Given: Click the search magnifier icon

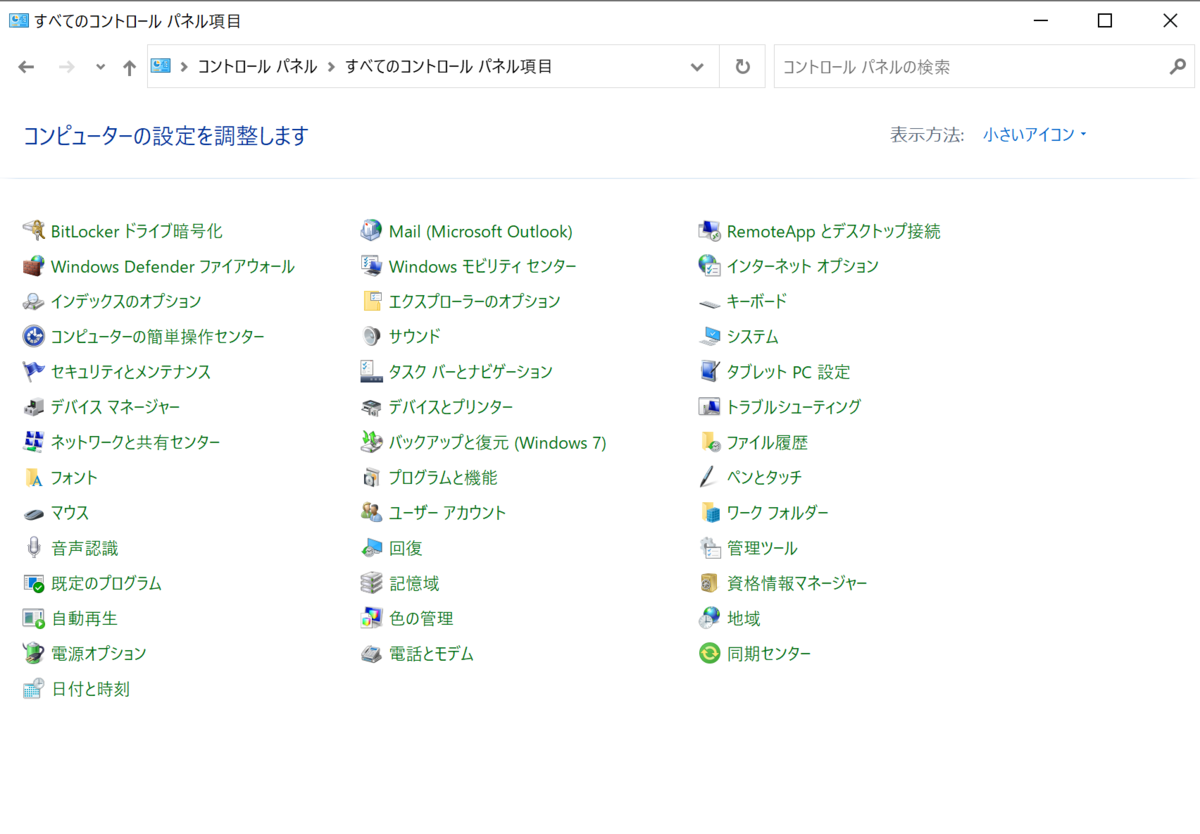Looking at the screenshot, I should point(1178,67).
